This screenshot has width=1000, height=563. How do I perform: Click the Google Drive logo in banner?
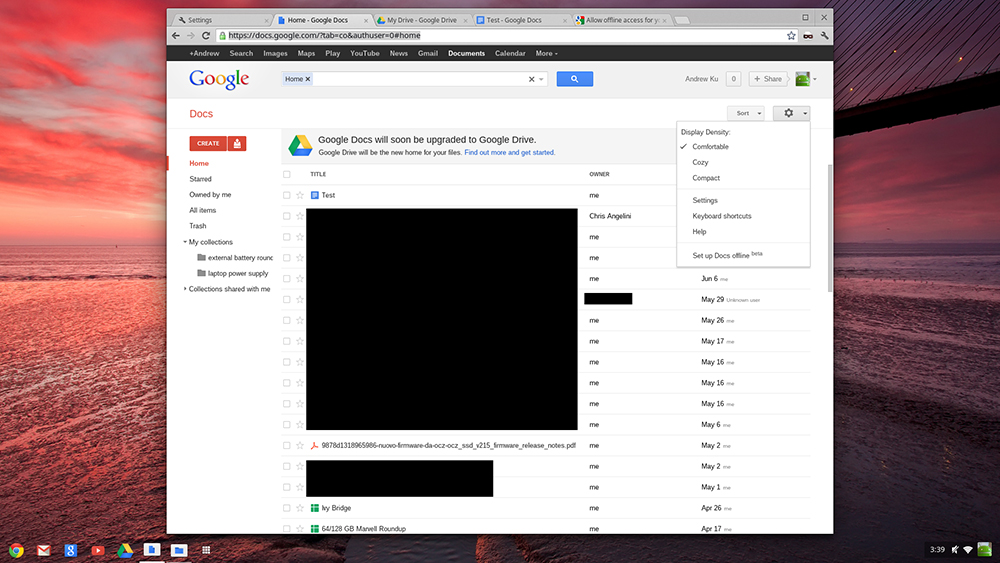pos(300,145)
